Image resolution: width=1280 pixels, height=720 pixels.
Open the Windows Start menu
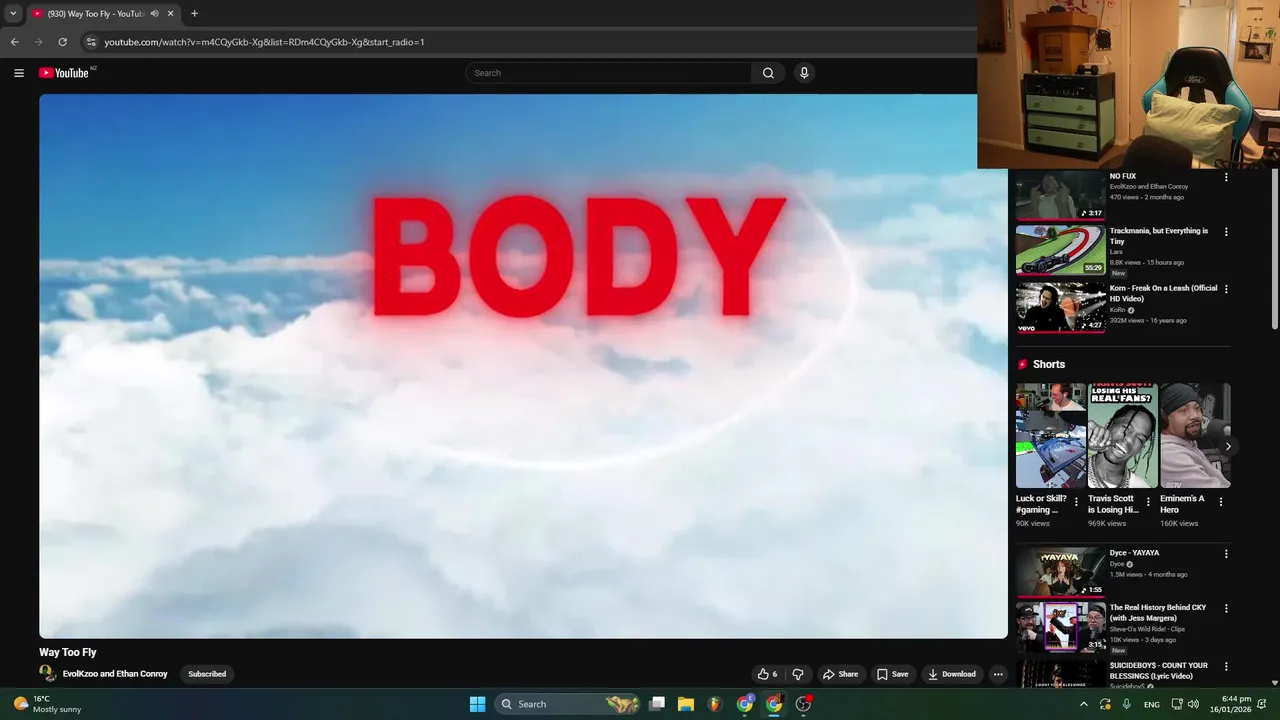click(x=478, y=704)
